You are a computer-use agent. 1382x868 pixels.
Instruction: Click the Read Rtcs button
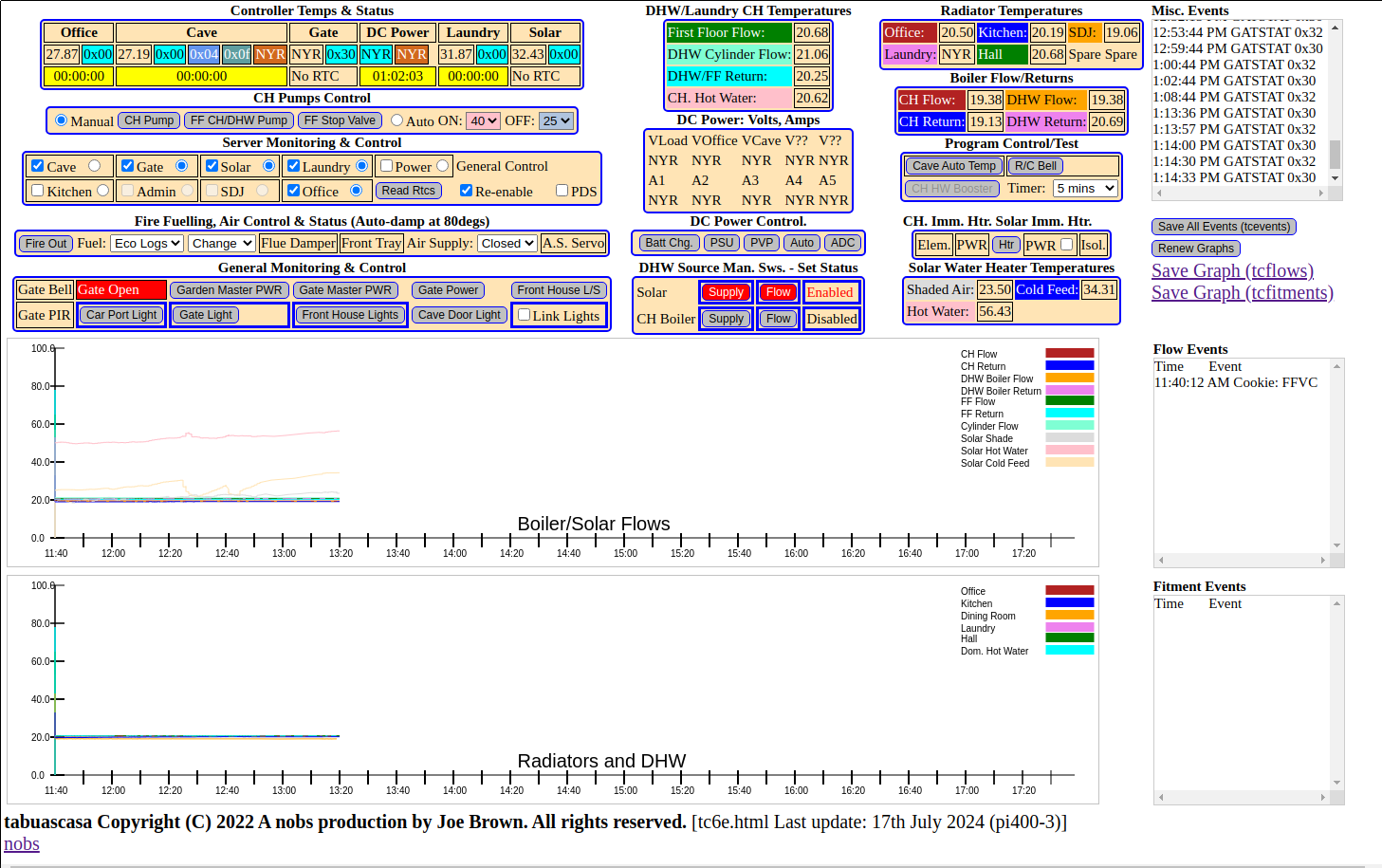tap(408, 191)
